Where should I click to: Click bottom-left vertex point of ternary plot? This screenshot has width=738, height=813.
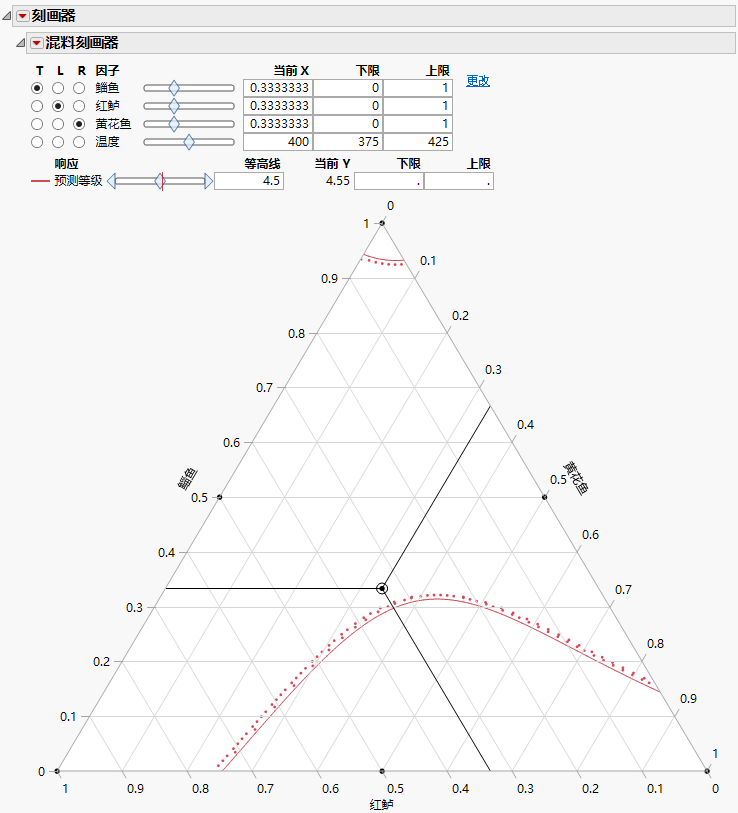click(x=57, y=771)
